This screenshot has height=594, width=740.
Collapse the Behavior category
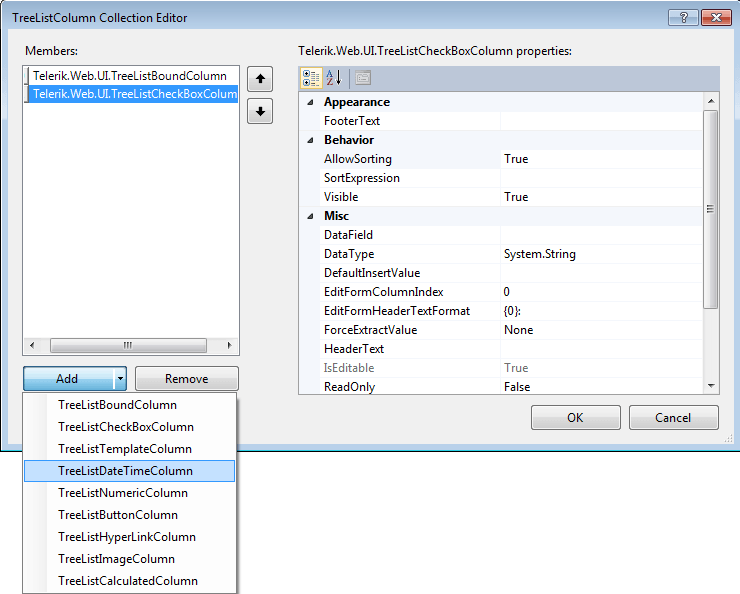click(x=310, y=140)
